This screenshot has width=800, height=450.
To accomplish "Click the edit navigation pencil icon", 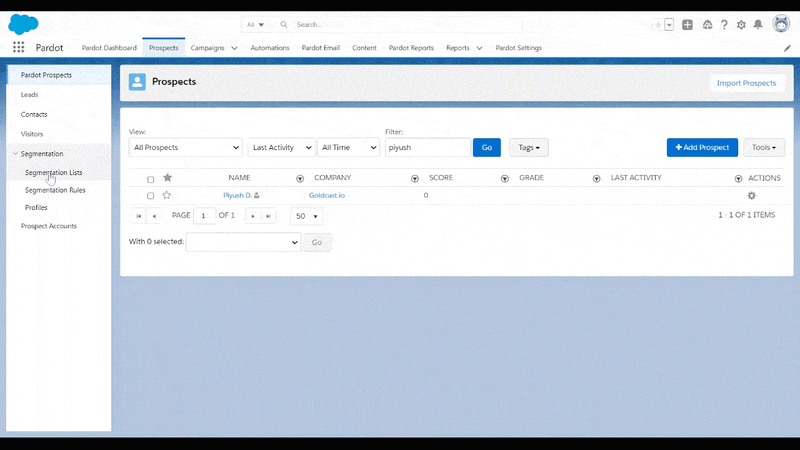I will click(787, 48).
